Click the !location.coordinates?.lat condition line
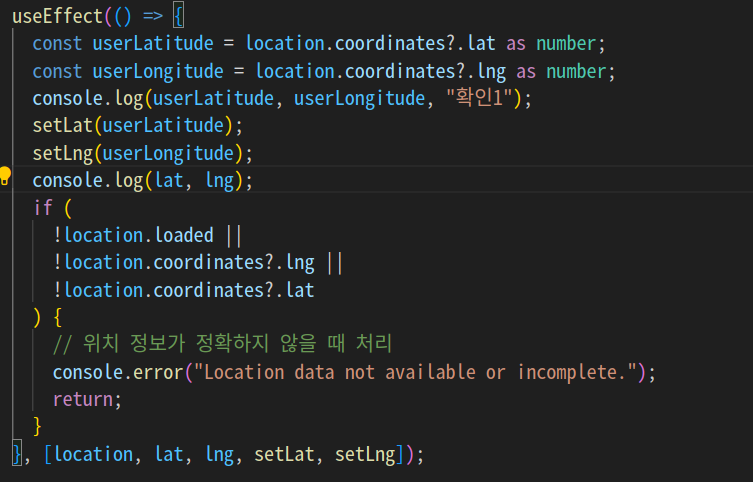Viewport: 753px width, 482px height. (183, 290)
